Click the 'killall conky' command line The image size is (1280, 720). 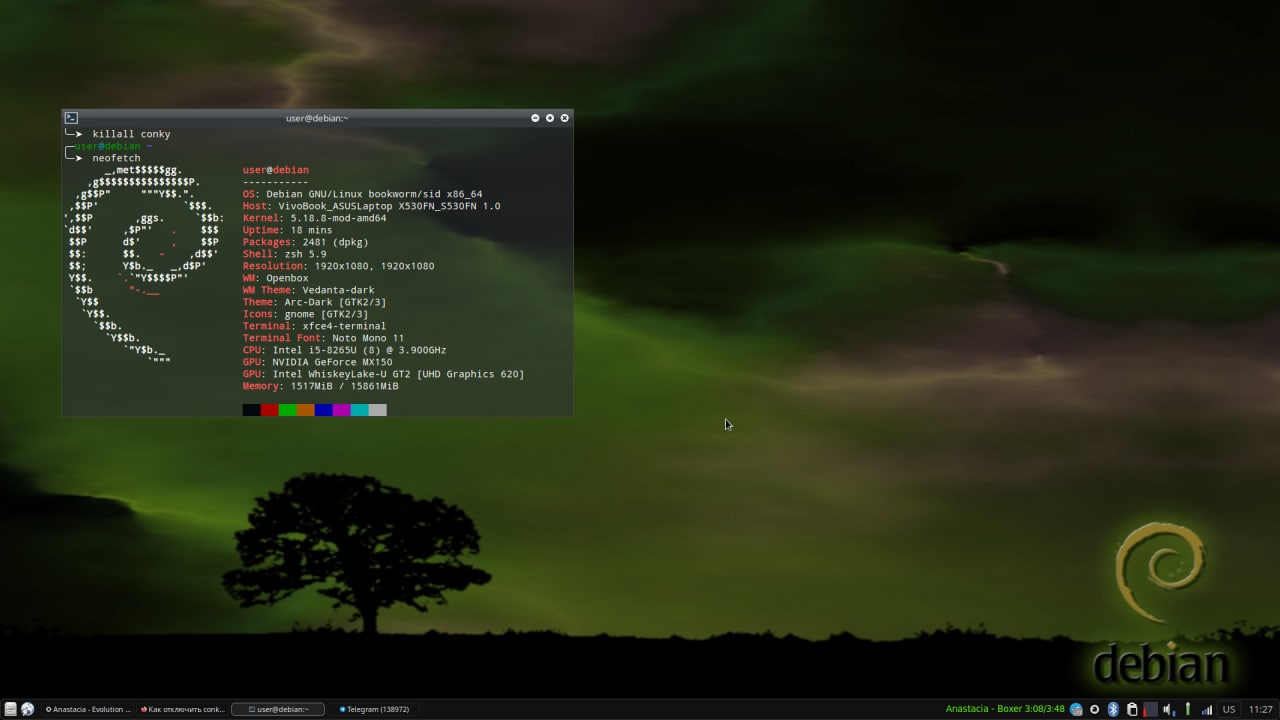point(131,134)
